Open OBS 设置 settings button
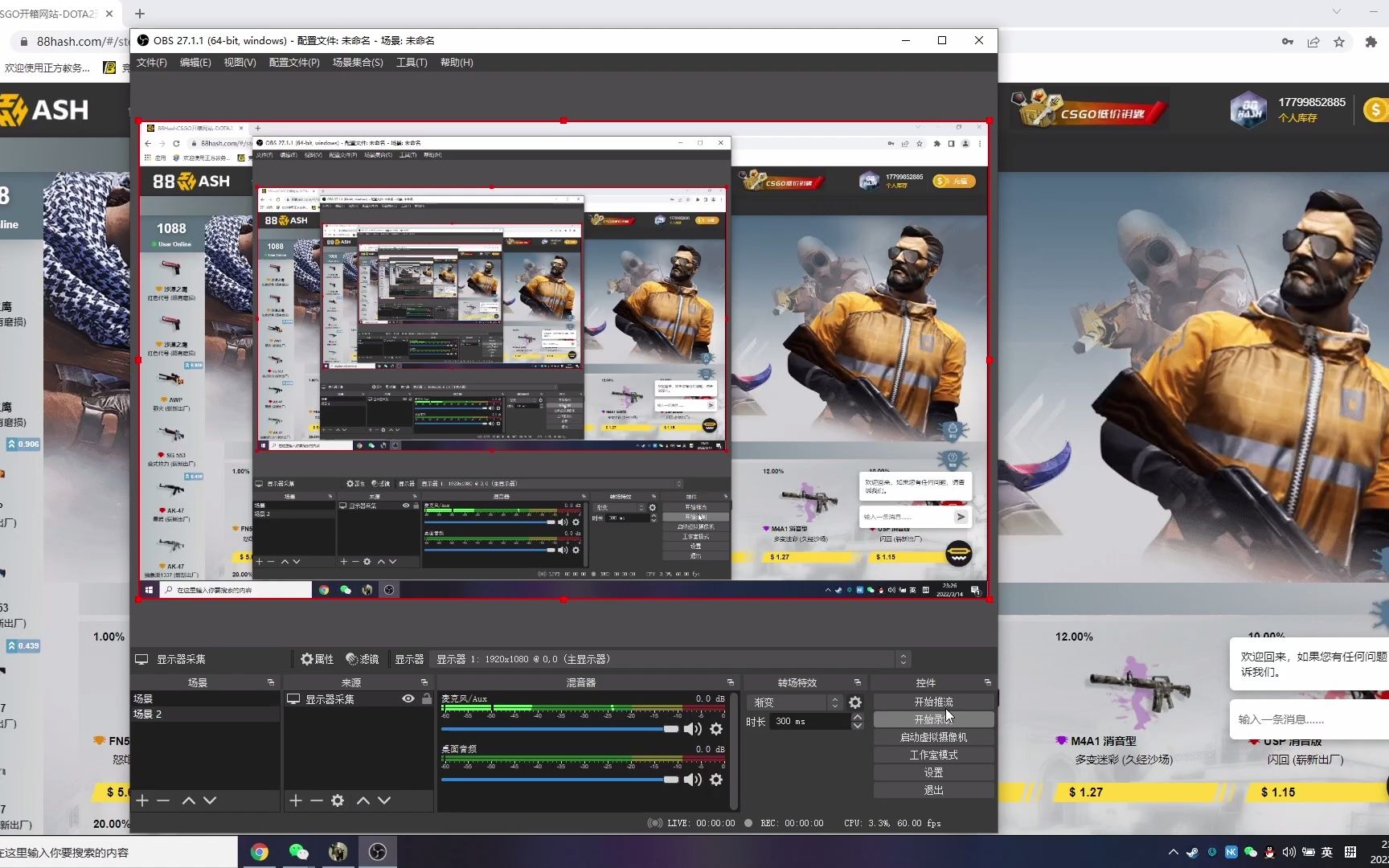The width and height of the screenshot is (1389, 868). pos(933,773)
